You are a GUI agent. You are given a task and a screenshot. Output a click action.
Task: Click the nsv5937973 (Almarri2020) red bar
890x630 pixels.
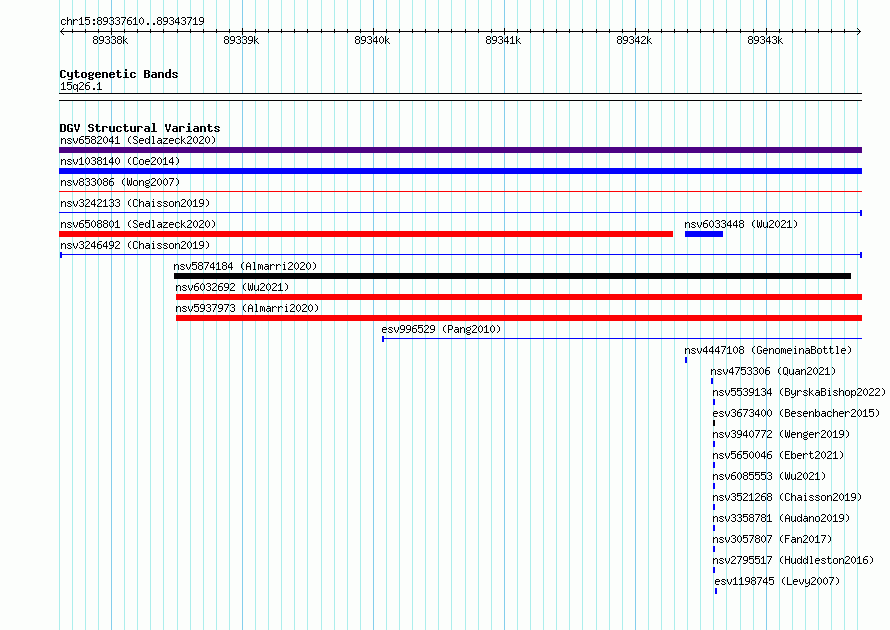click(519, 318)
